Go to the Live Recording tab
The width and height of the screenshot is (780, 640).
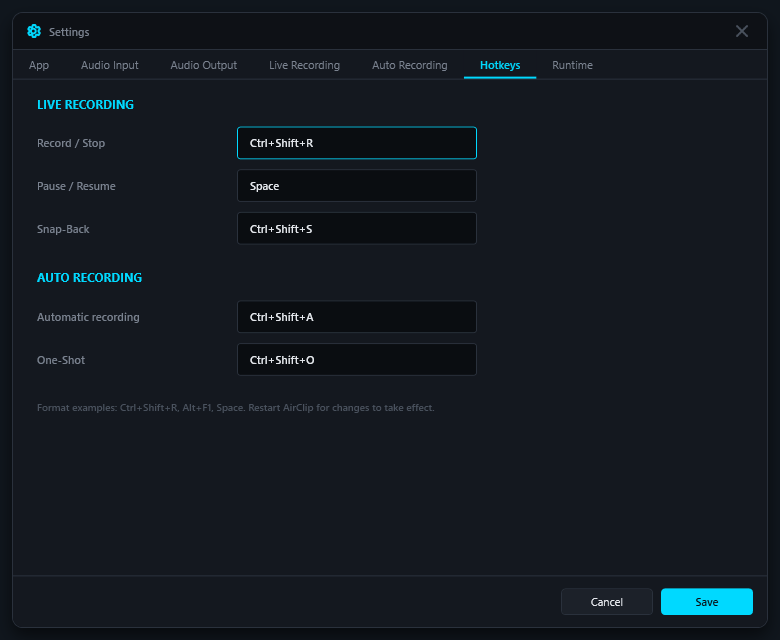304,65
